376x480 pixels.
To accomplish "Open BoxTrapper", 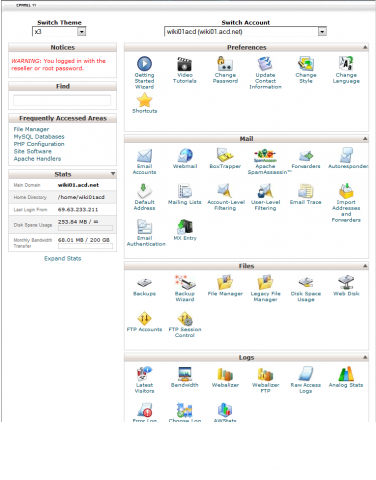I will [225, 159].
